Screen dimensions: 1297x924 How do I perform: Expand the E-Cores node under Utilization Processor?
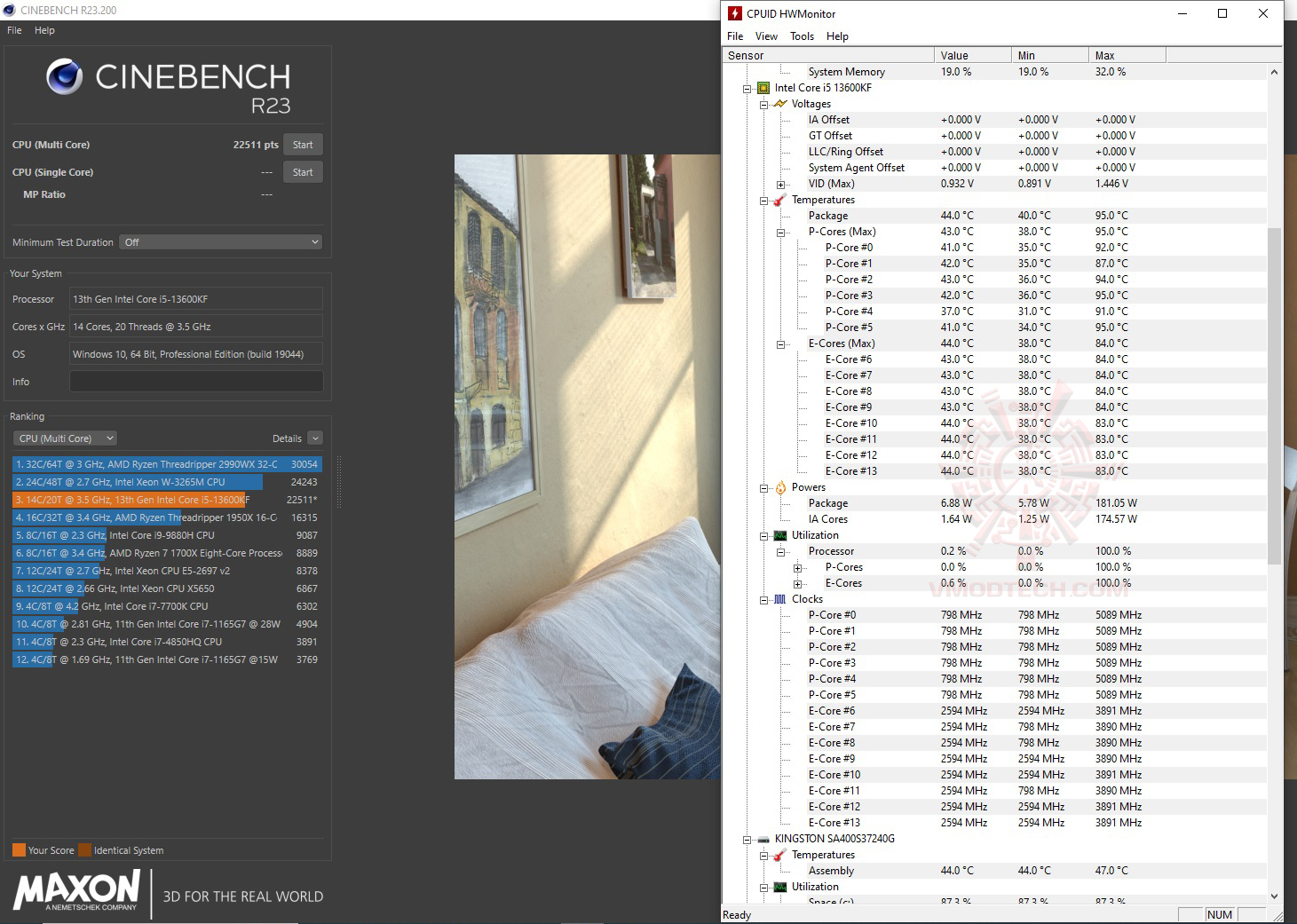[797, 584]
